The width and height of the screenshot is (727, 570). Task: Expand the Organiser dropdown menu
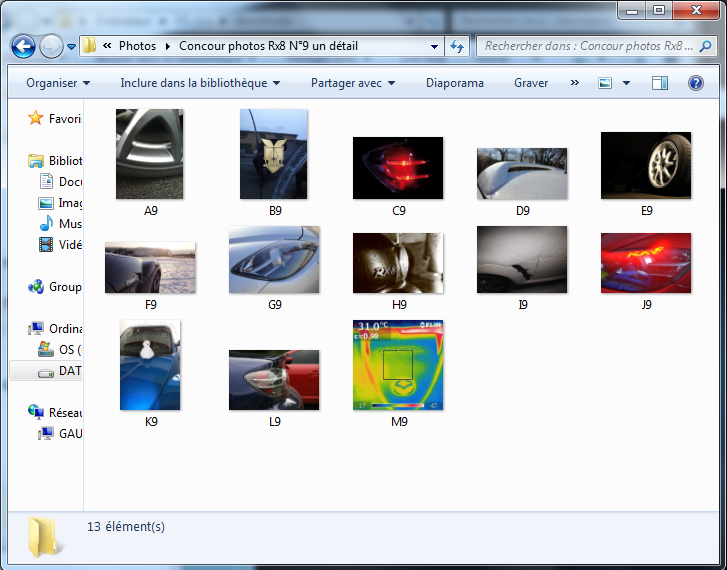[x=58, y=83]
